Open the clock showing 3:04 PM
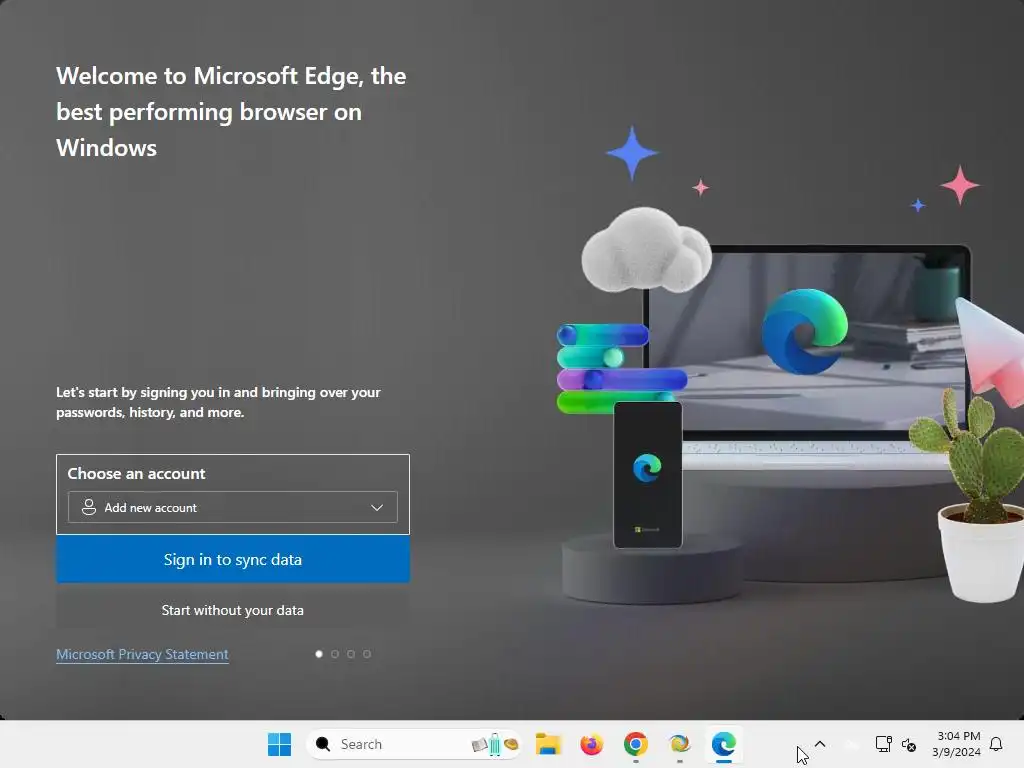This screenshot has width=1024, height=768. tap(957, 744)
